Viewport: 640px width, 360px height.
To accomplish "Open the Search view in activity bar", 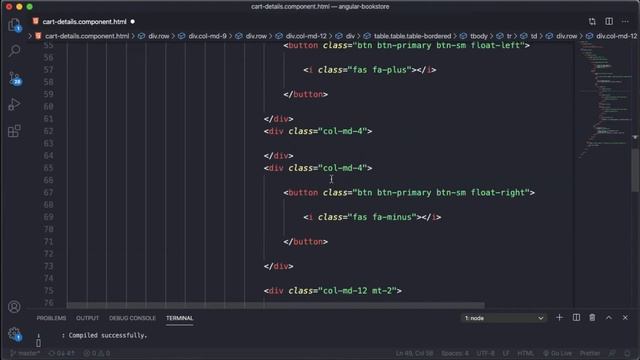I will (x=14, y=51).
